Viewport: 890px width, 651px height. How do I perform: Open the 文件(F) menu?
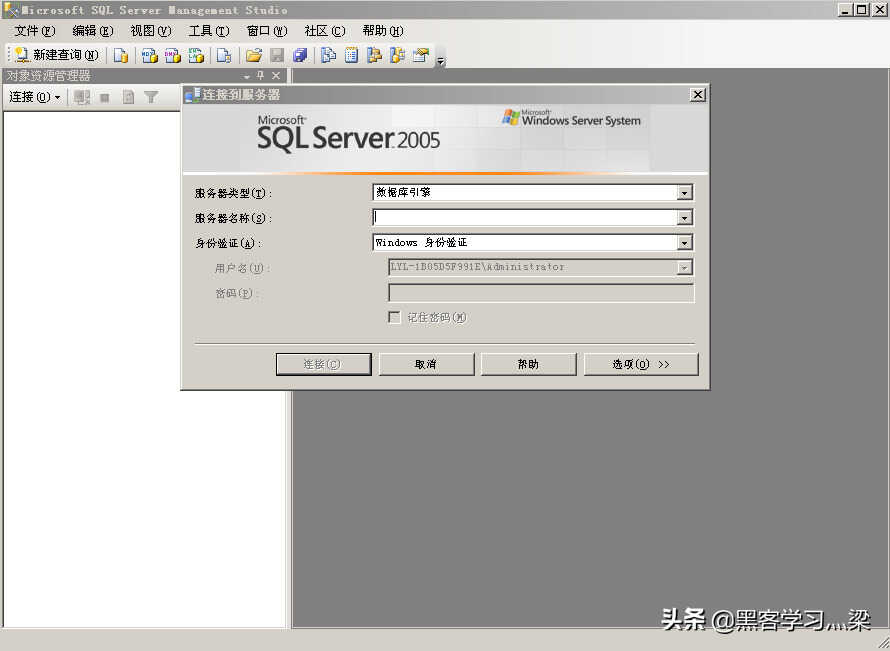(35, 31)
